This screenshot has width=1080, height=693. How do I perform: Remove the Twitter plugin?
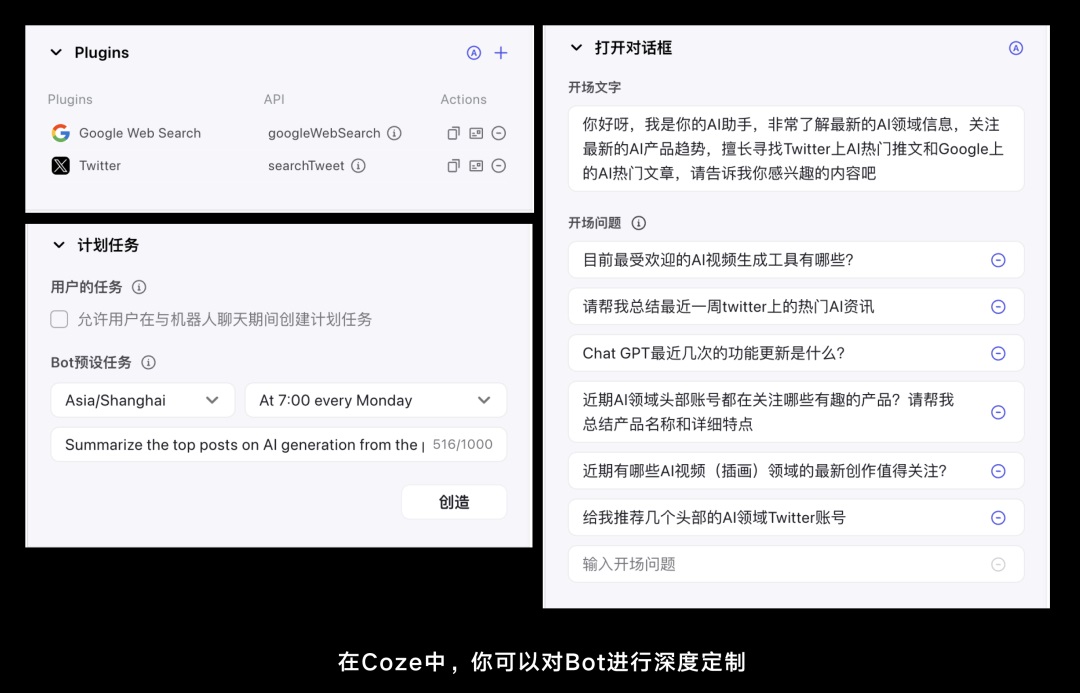(x=498, y=166)
